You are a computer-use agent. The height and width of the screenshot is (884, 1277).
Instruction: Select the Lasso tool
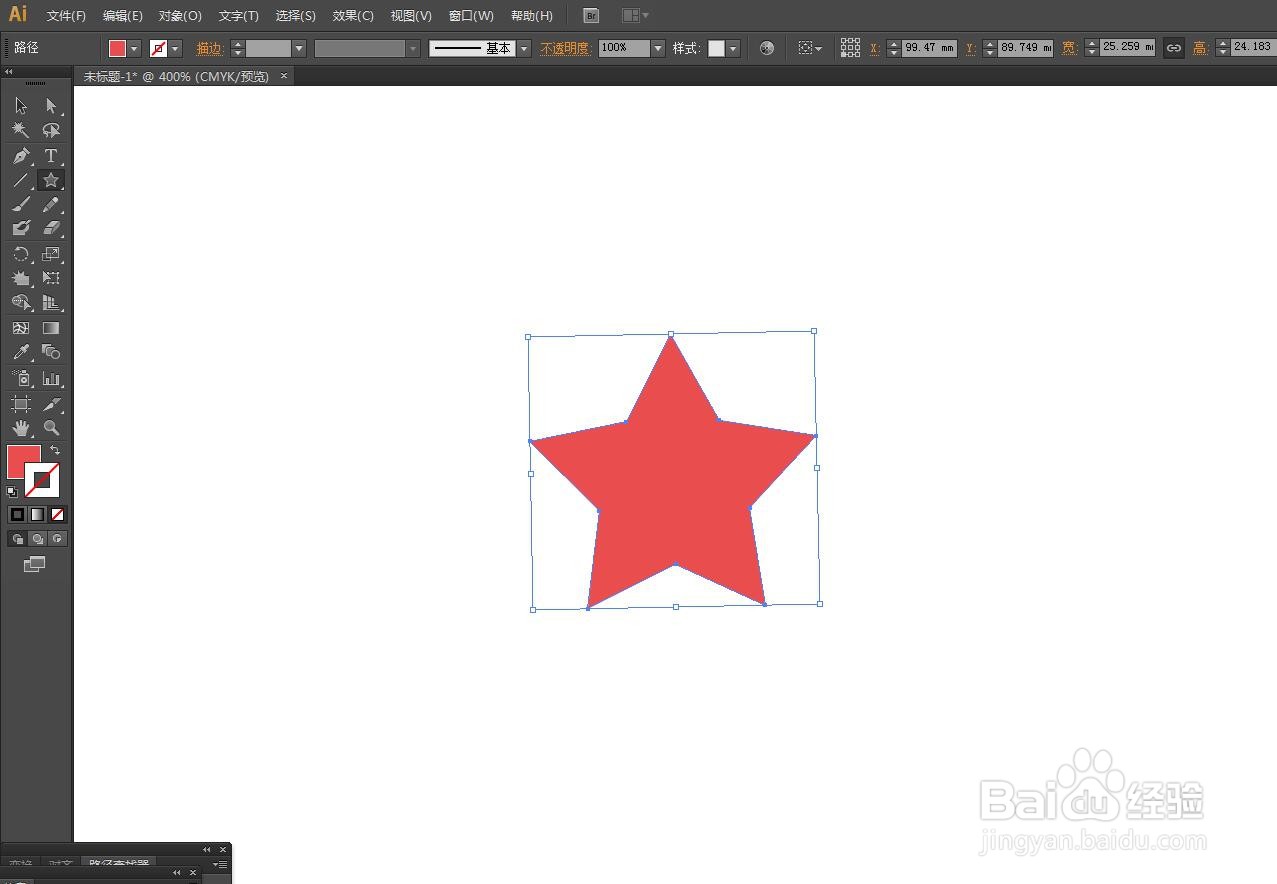coord(51,131)
